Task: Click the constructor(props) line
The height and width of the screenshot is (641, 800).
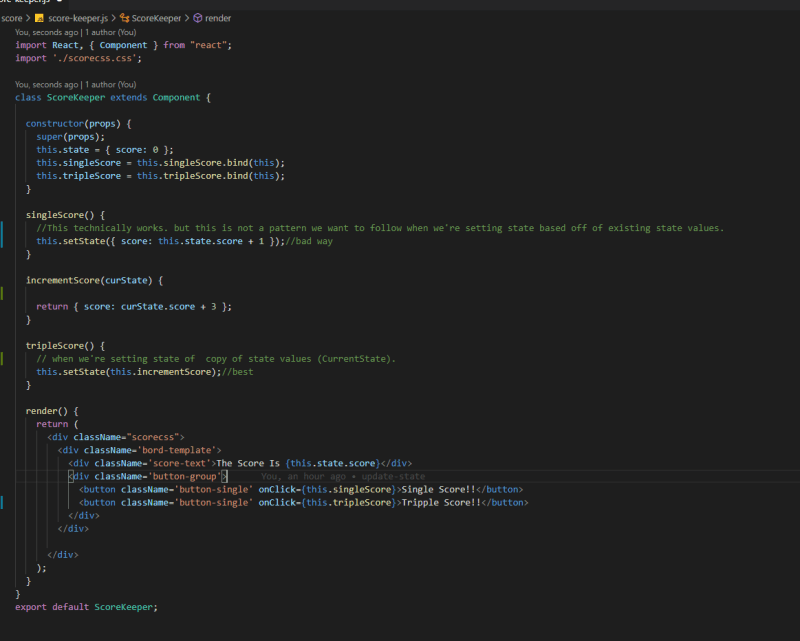Action: [x=79, y=124]
